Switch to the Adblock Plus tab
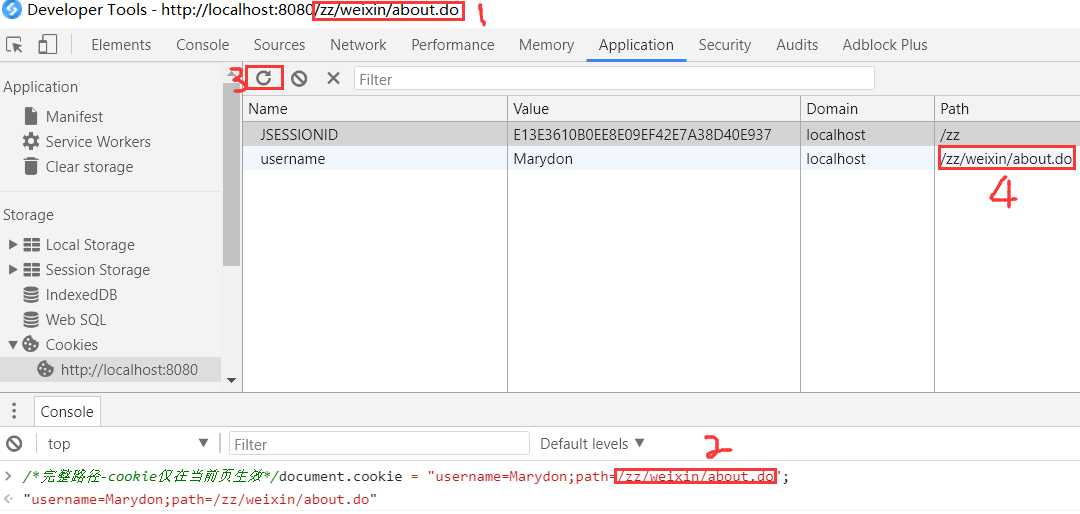 pos(885,45)
